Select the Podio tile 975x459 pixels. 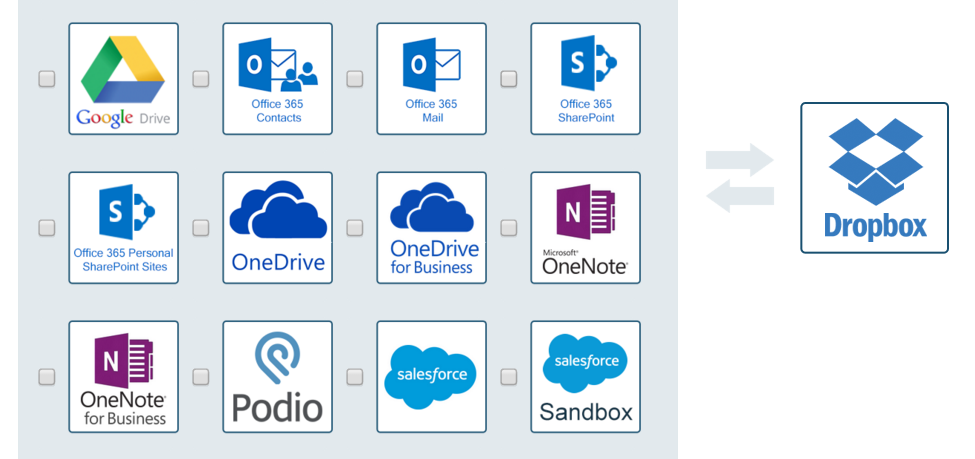277,377
